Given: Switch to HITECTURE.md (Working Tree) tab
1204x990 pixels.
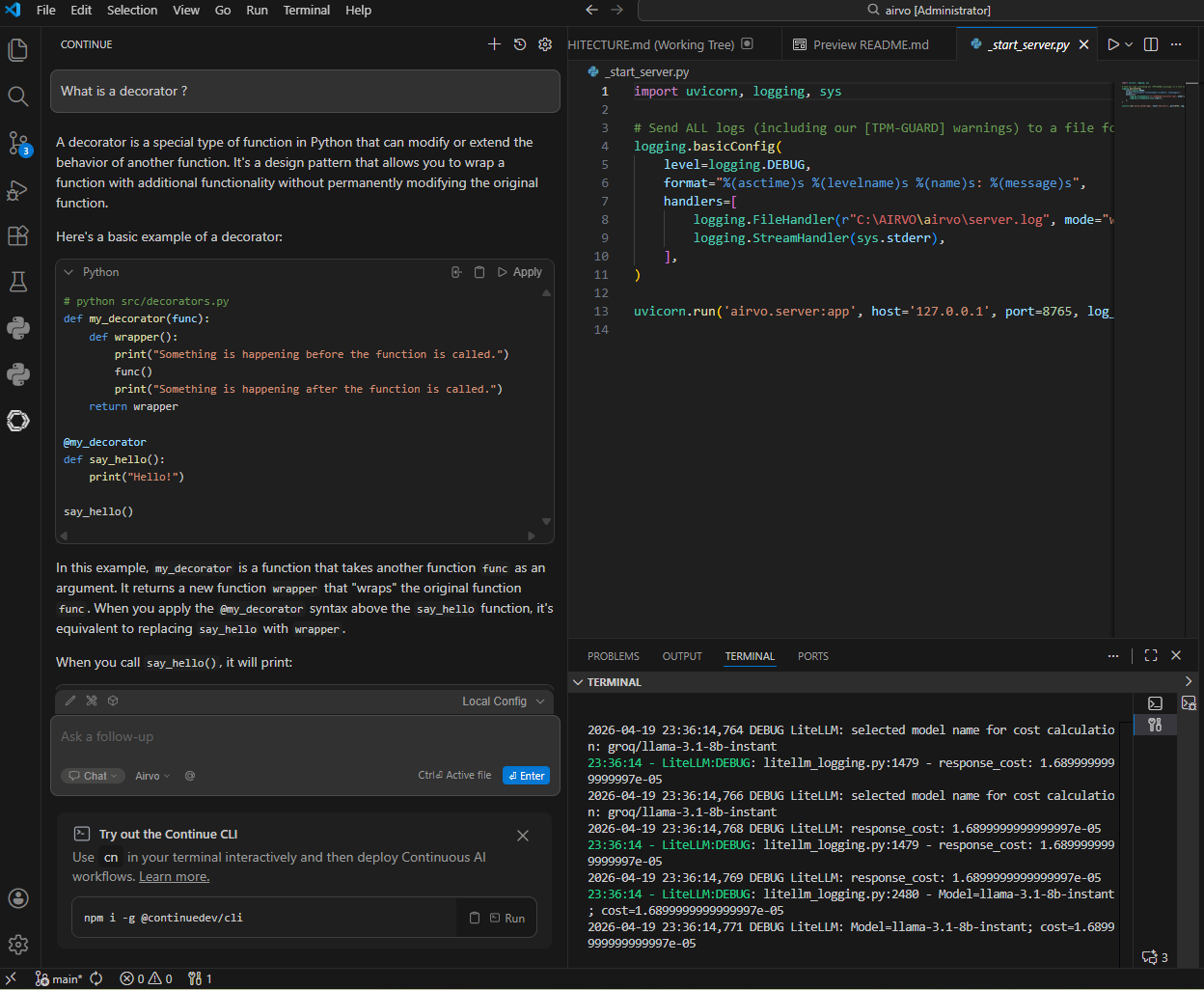Looking at the screenshot, I should [662, 44].
